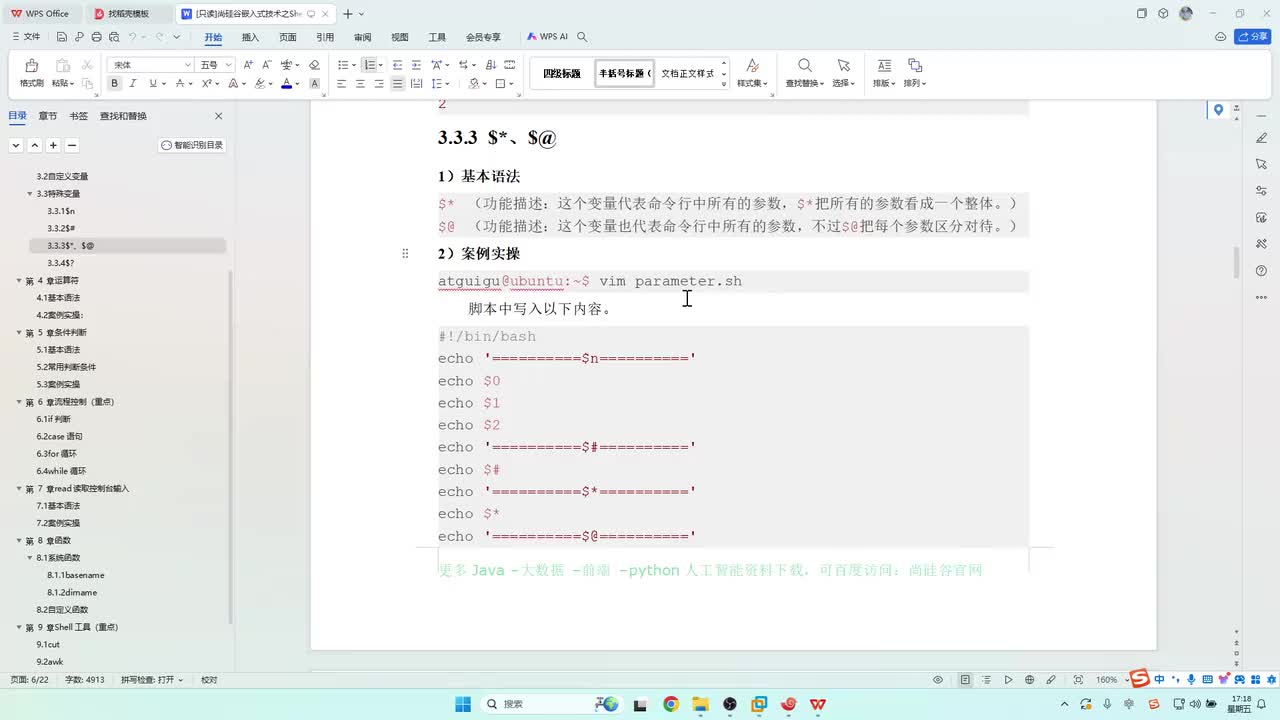Clear formatting with the eraser icon
This screenshot has height=720, width=1280.
pos(314,64)
